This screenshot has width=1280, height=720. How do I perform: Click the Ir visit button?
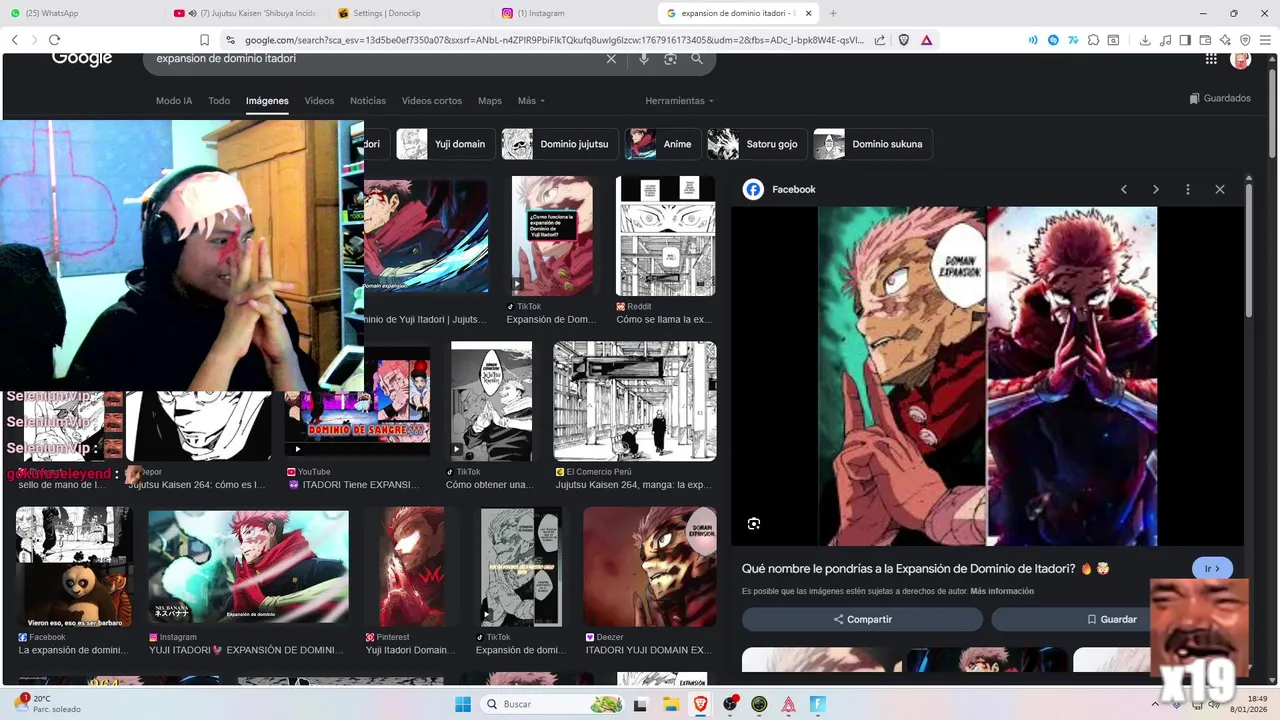click(1212, 568)
